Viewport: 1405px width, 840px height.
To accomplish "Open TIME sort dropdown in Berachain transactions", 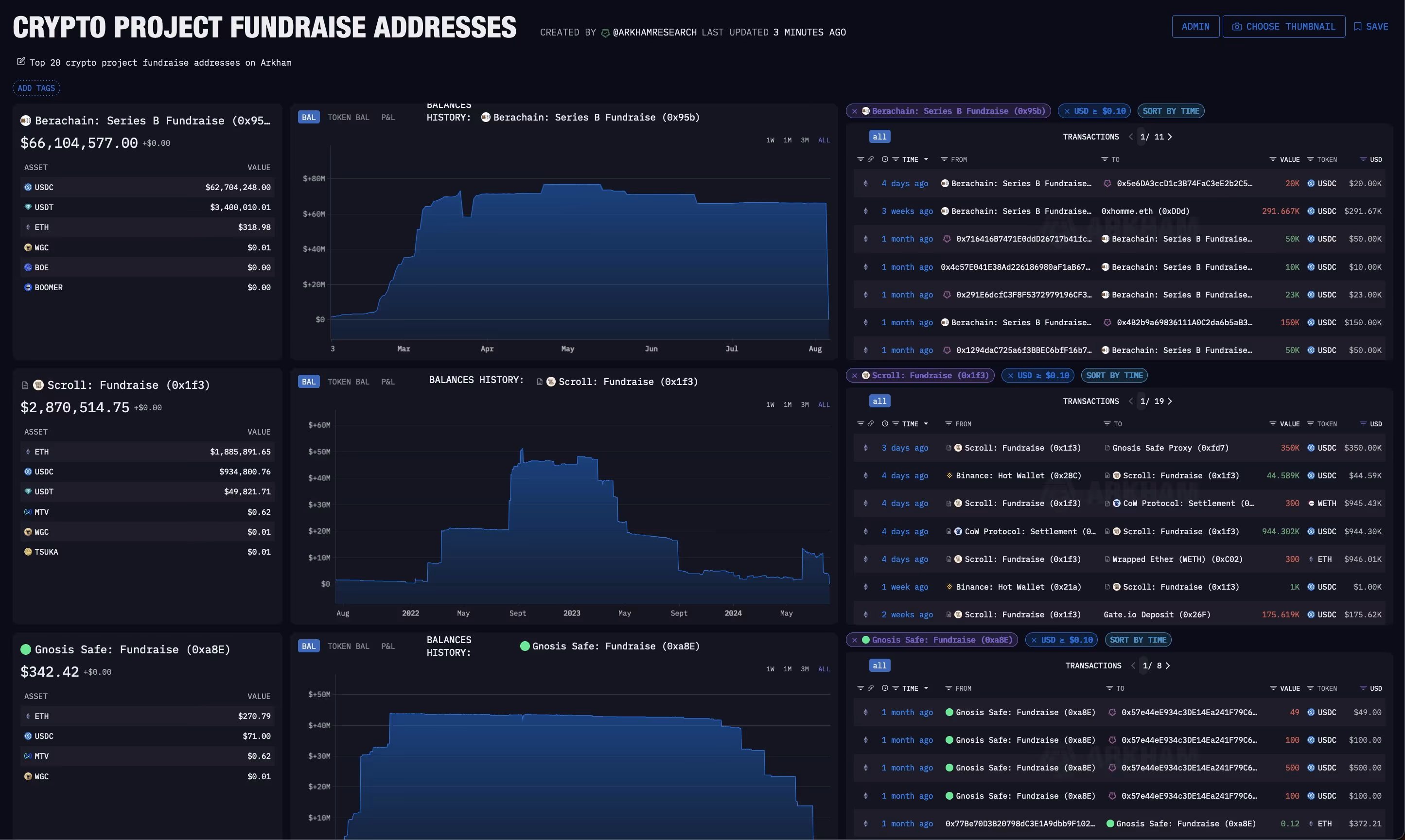I will pos(926,159).
